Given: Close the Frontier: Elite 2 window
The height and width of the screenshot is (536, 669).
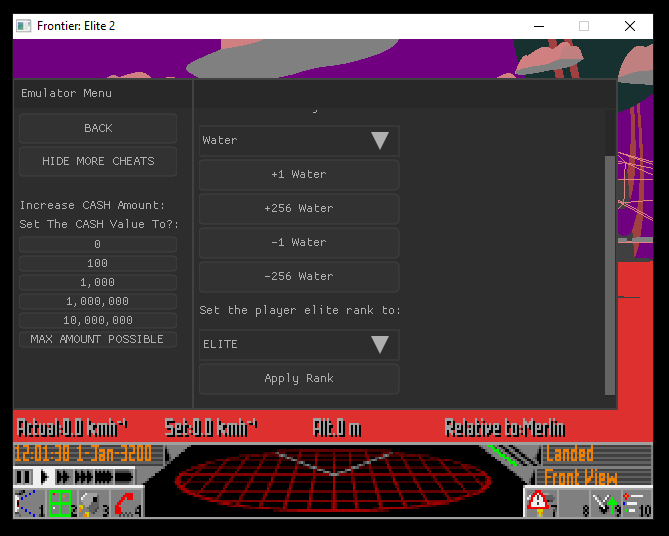Looking at the screenshot, I should click(630, 26).
